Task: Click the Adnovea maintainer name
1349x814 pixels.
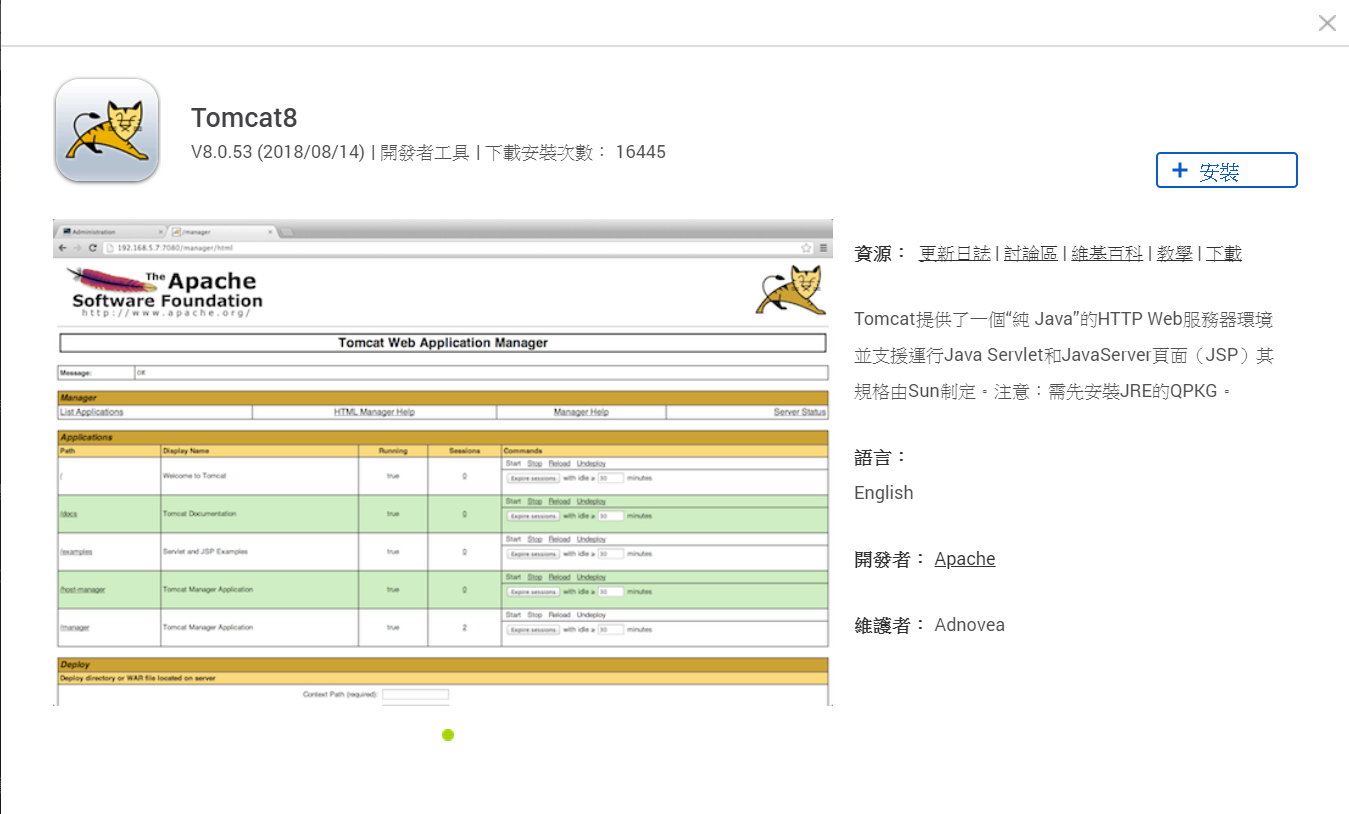Action: click(x=970, y=625)
